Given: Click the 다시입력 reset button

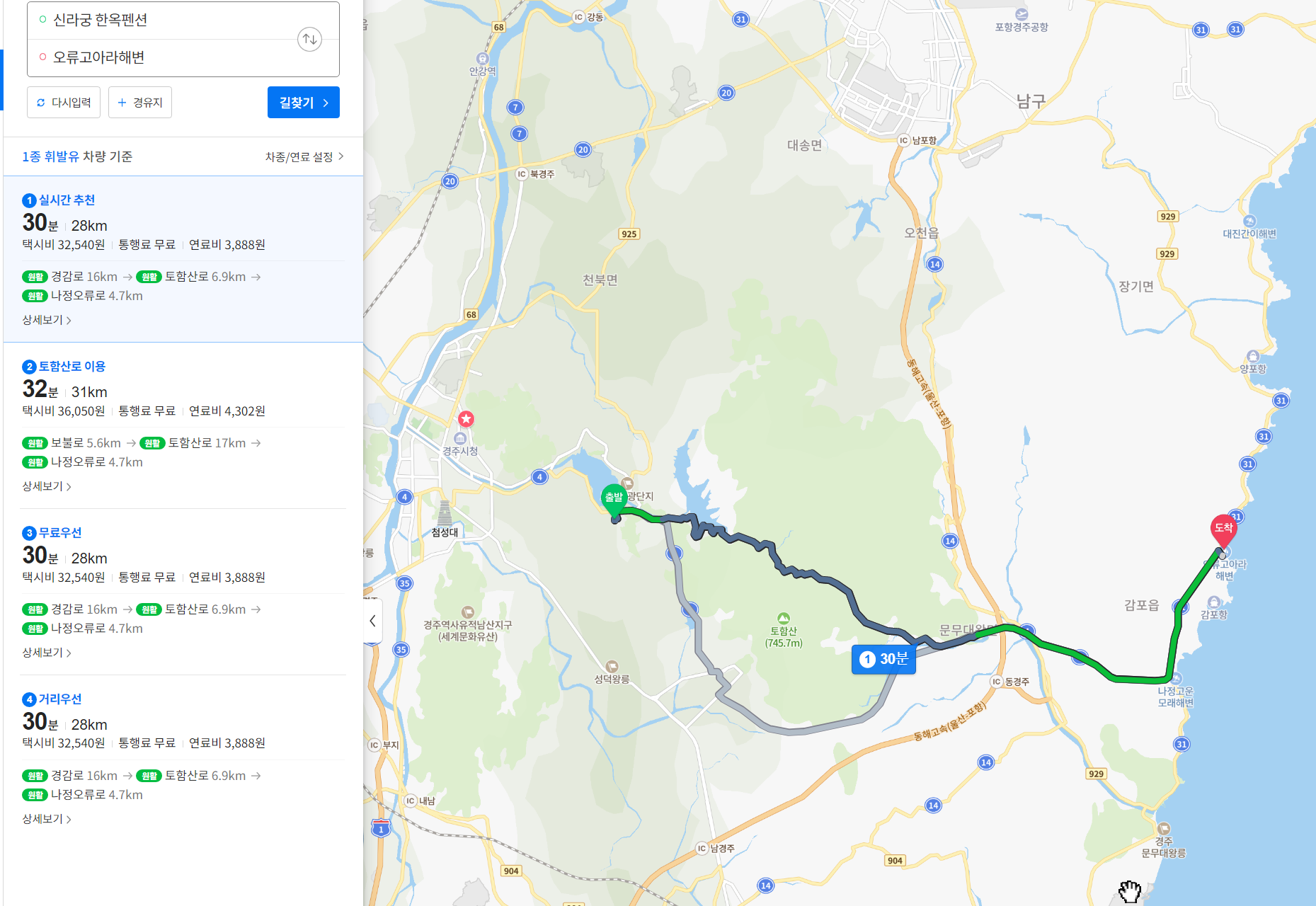Looking at the screenshot, I should 64,103.
